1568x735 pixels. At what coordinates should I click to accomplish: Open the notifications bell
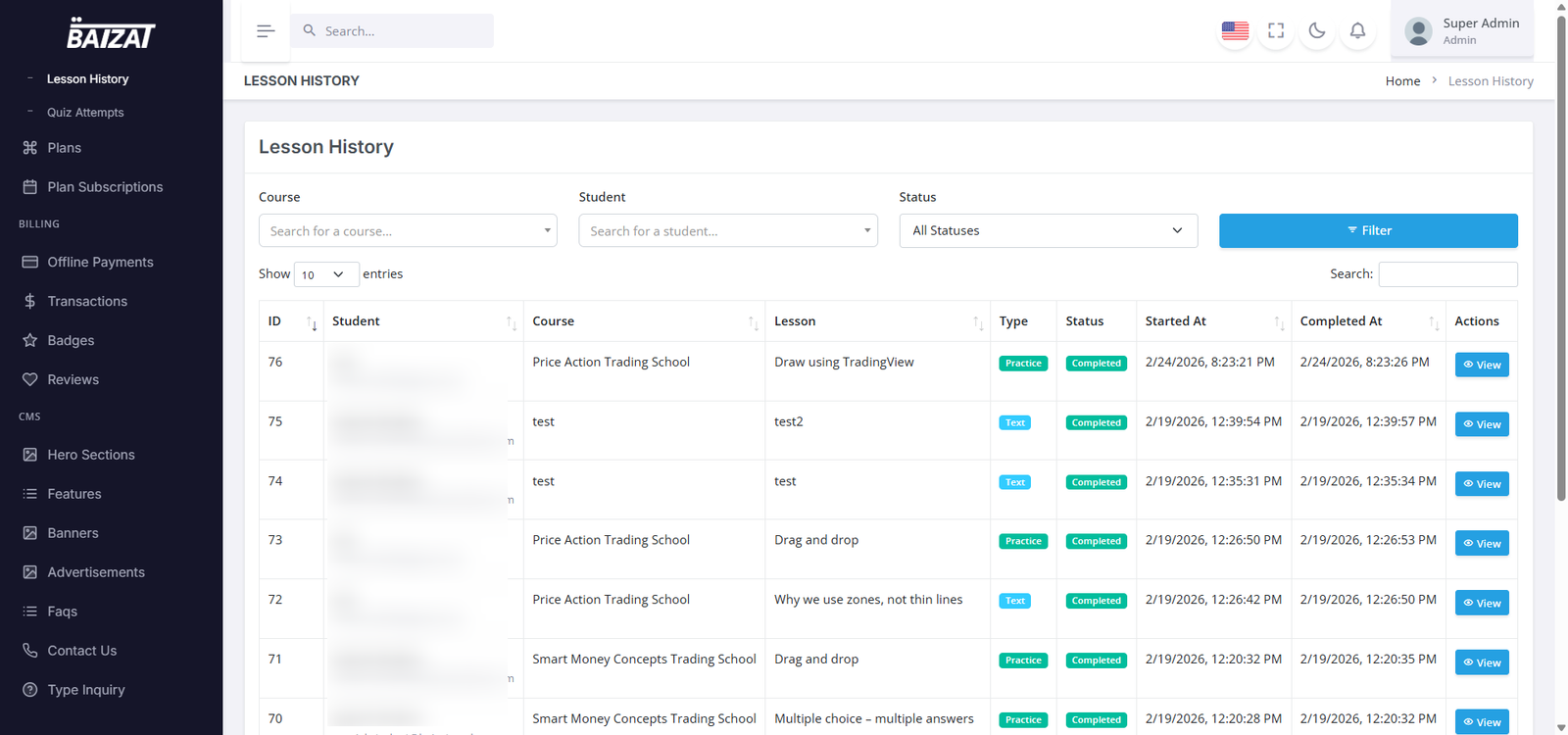pyautogui.click(x=1357, y=31)
